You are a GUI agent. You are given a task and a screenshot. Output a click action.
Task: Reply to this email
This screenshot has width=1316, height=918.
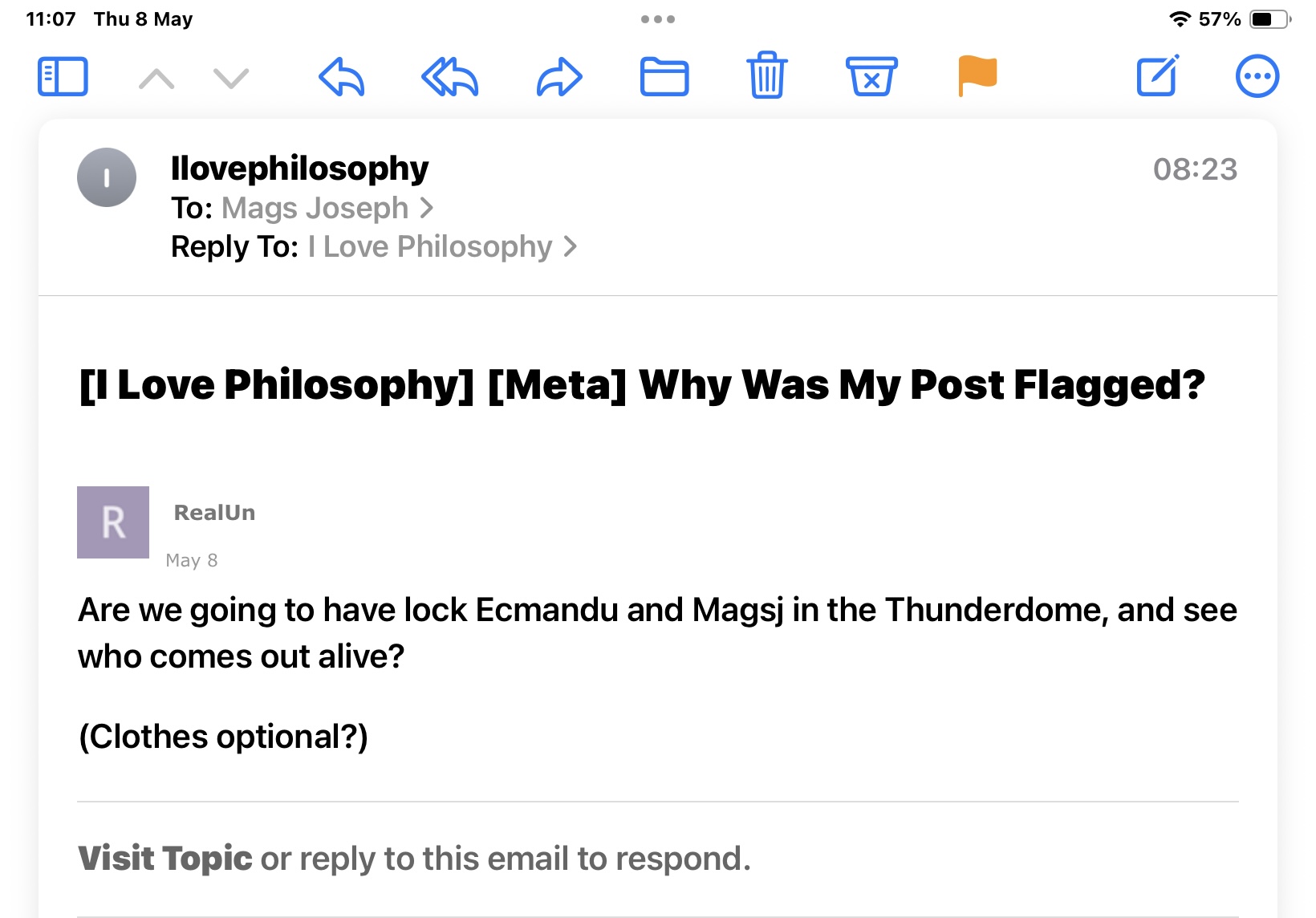click(x=342, y=77)
